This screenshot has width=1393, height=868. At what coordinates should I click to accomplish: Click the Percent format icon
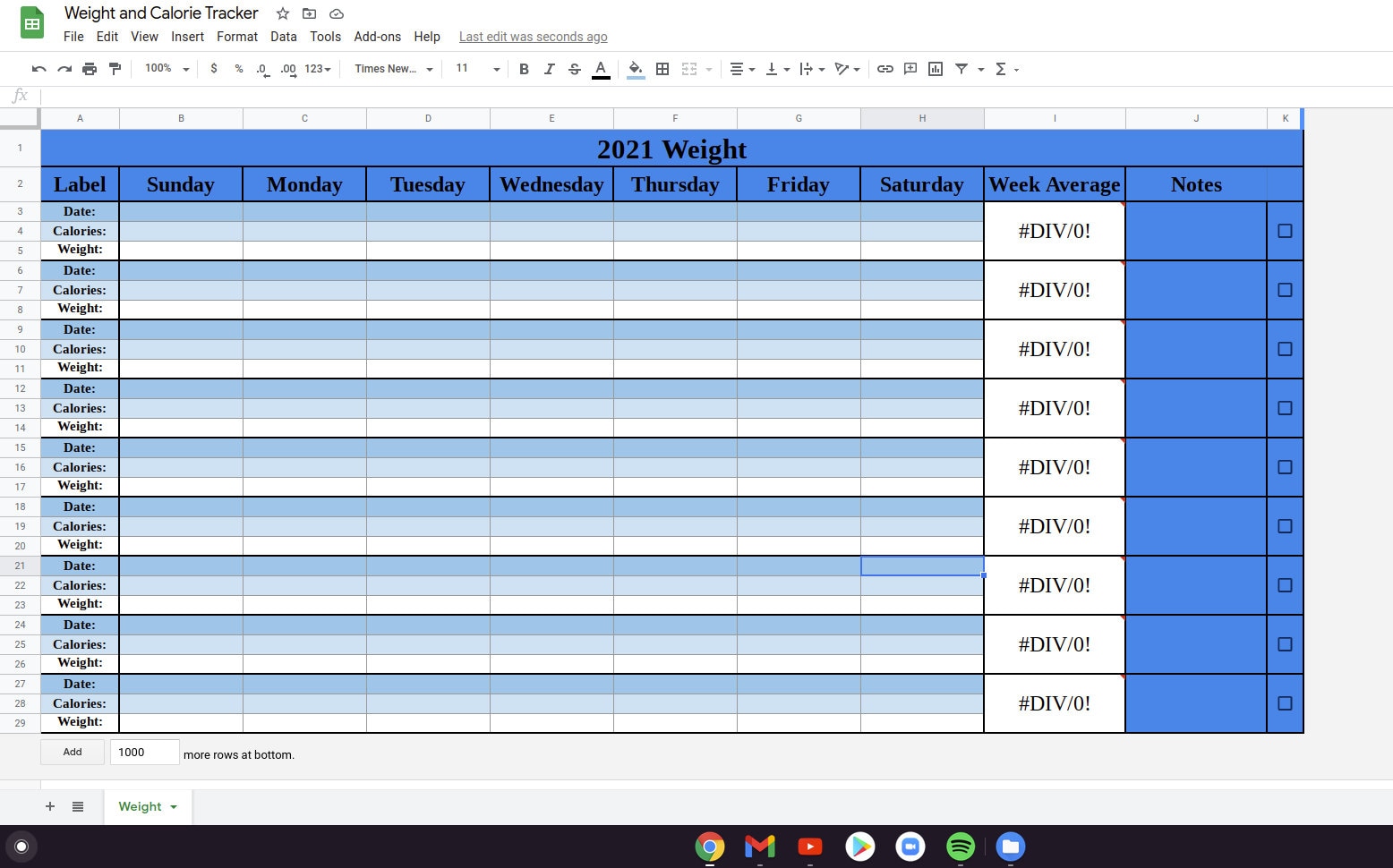pyautogui.click(x=237, y=69)
